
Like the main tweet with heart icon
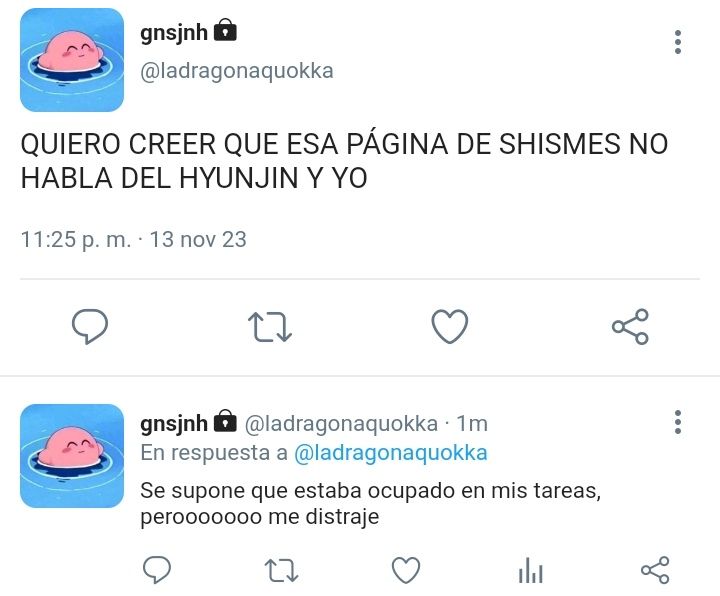click(450, 326)
